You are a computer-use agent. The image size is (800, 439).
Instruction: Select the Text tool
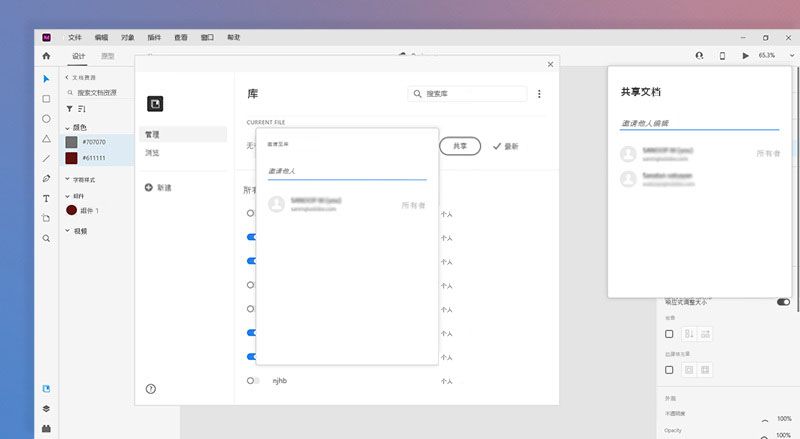coord(46,198)
